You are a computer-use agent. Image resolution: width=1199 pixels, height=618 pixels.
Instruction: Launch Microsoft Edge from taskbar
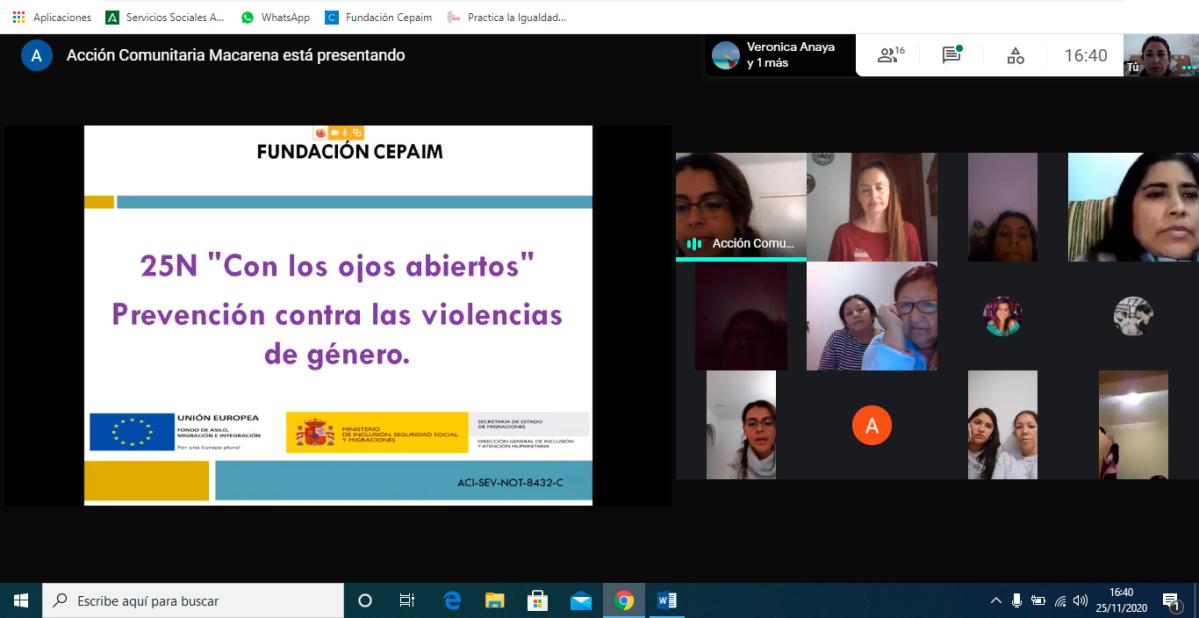(453, 600)
